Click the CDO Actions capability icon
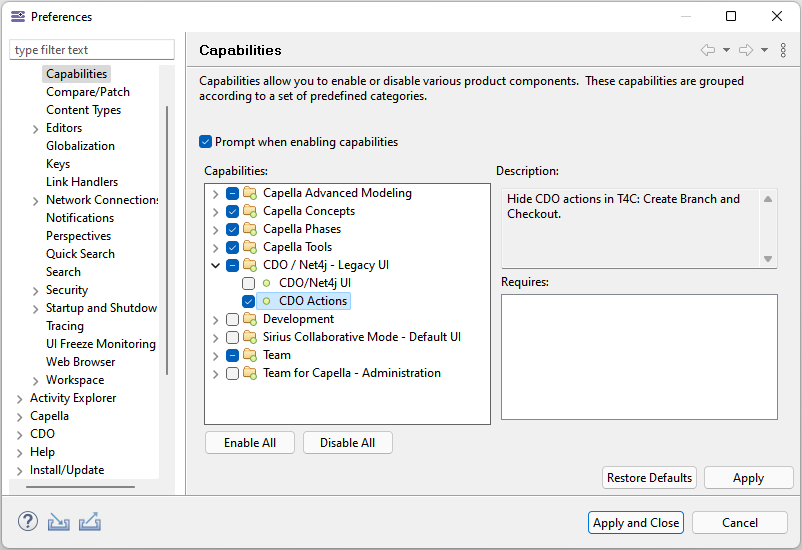Viewport: 802px width, 550px height. coord(266,301)
